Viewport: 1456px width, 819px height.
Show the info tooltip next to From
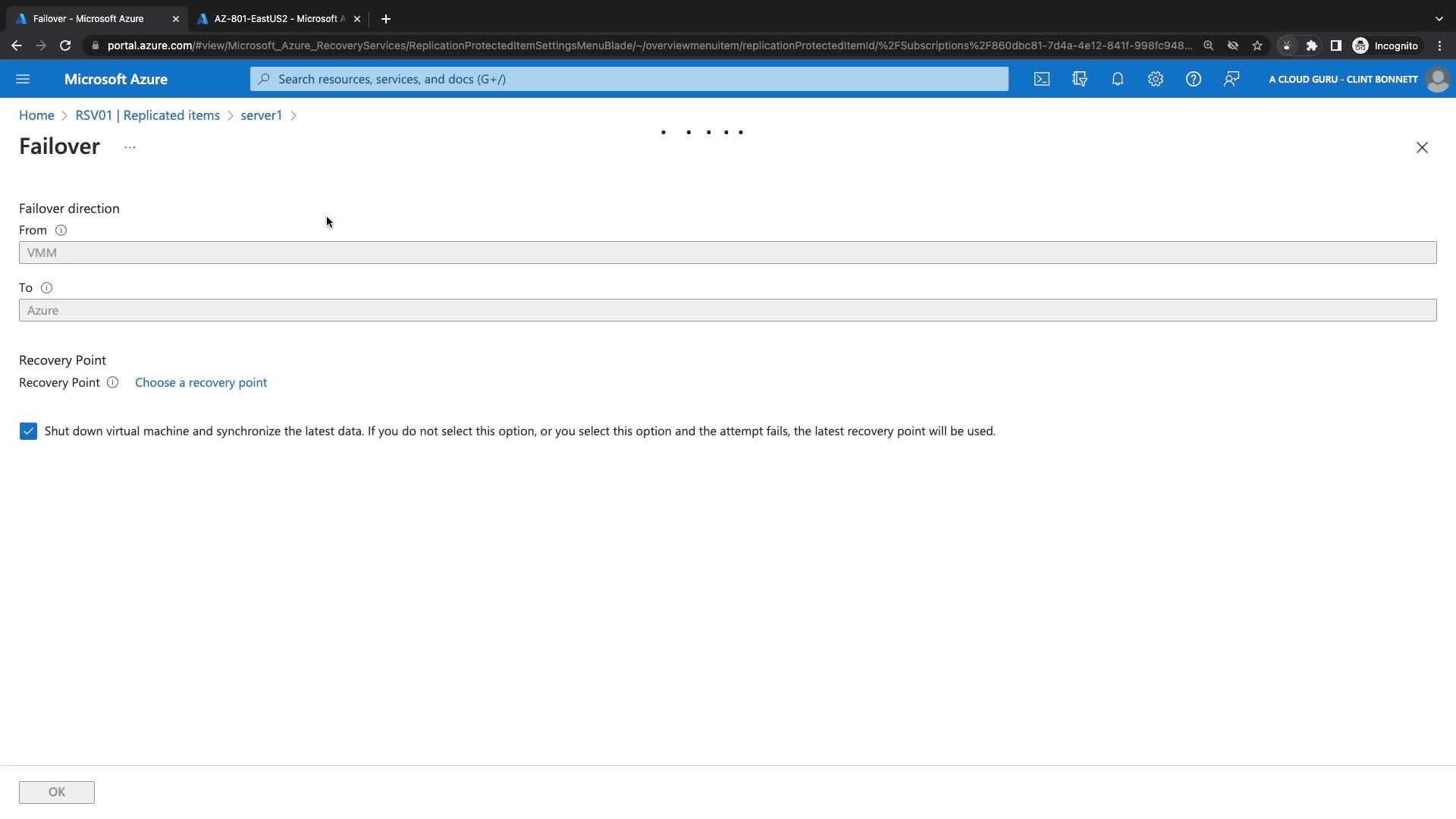click(61, 230)
